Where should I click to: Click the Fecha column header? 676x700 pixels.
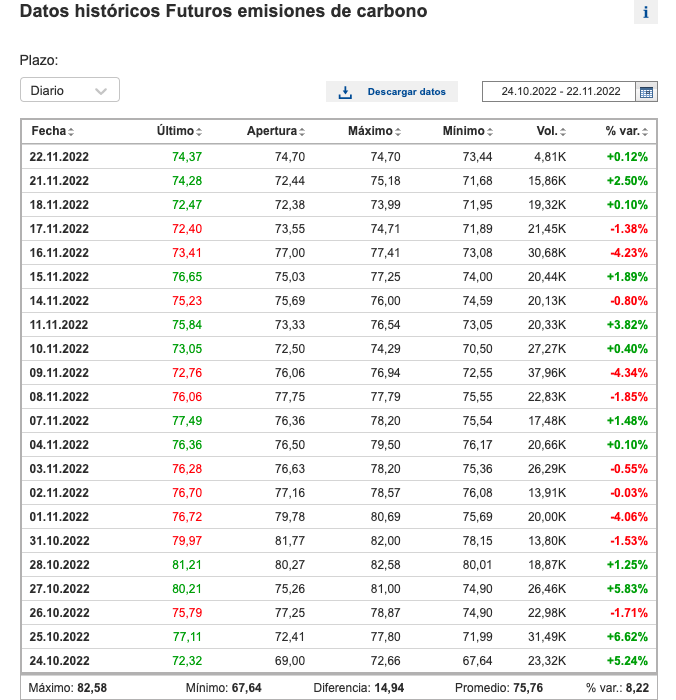click(49, 131)
